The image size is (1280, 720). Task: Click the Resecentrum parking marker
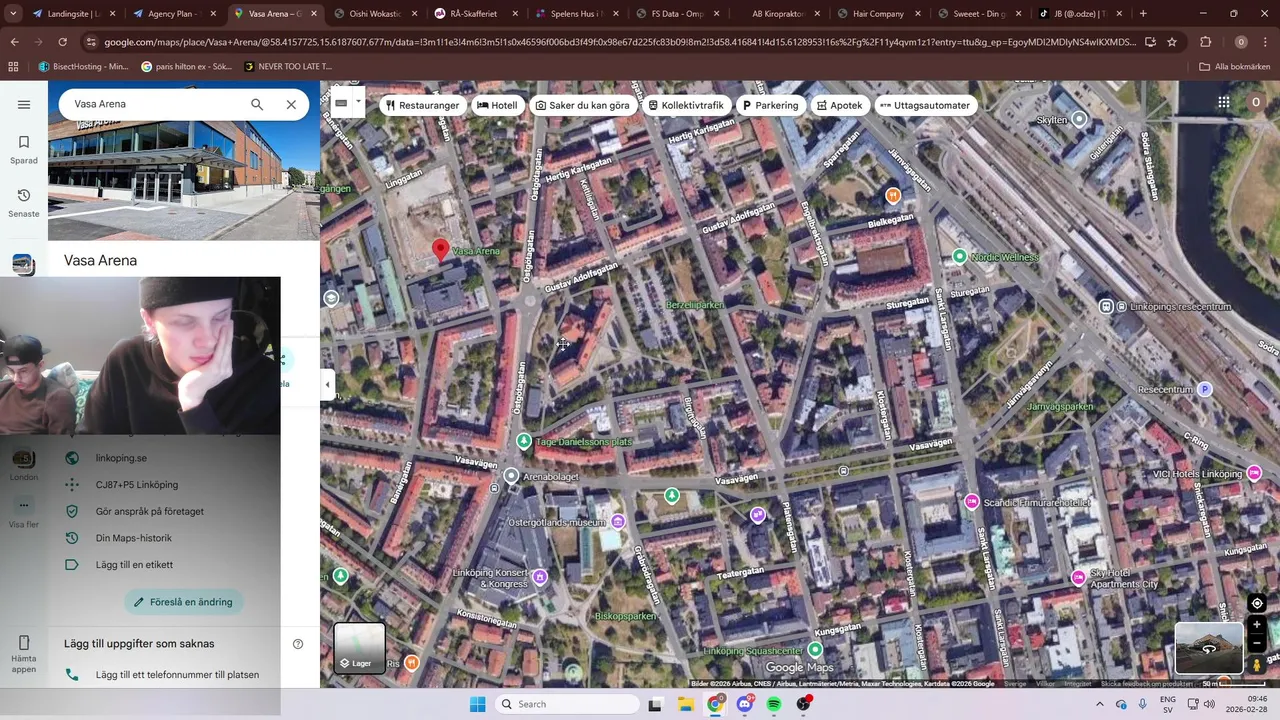click(x=1204, y=389)
